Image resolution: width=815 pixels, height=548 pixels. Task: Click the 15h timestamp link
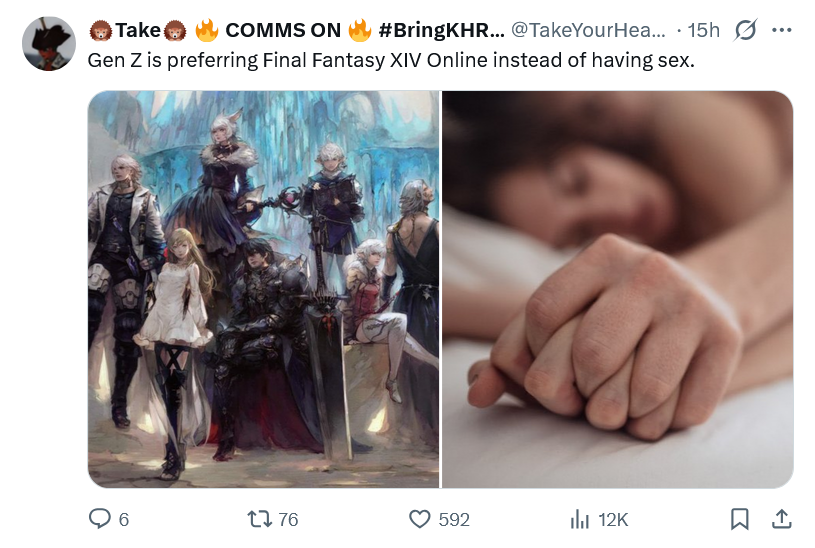703,30
